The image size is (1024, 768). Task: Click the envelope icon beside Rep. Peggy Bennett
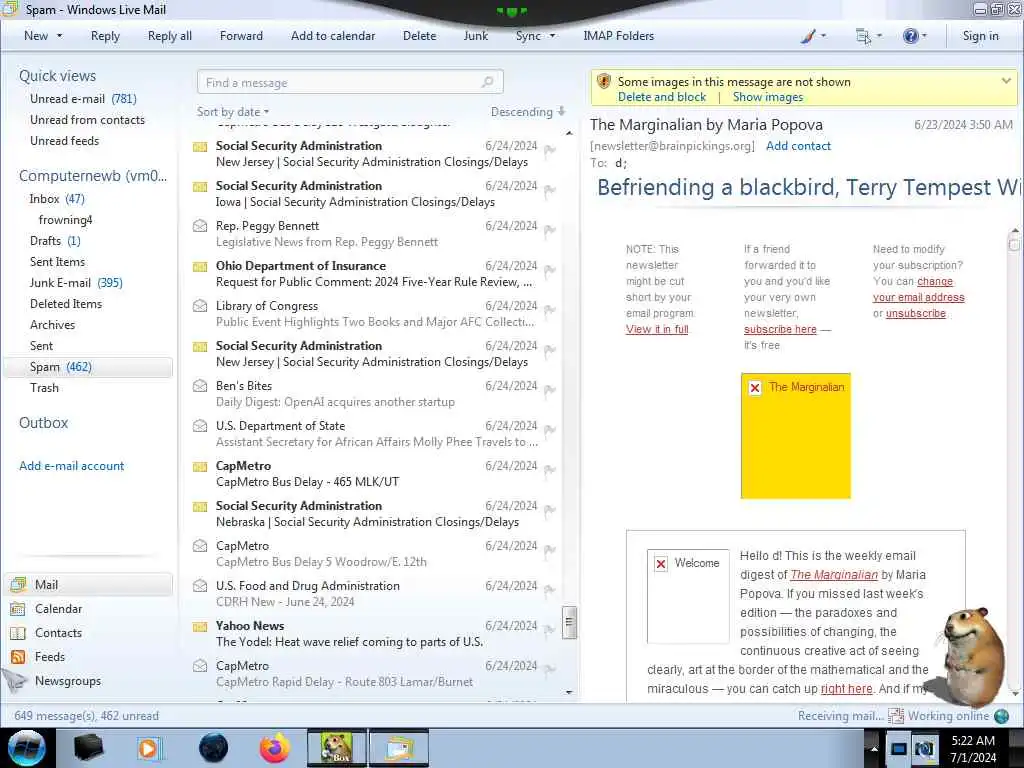[200, 226]
